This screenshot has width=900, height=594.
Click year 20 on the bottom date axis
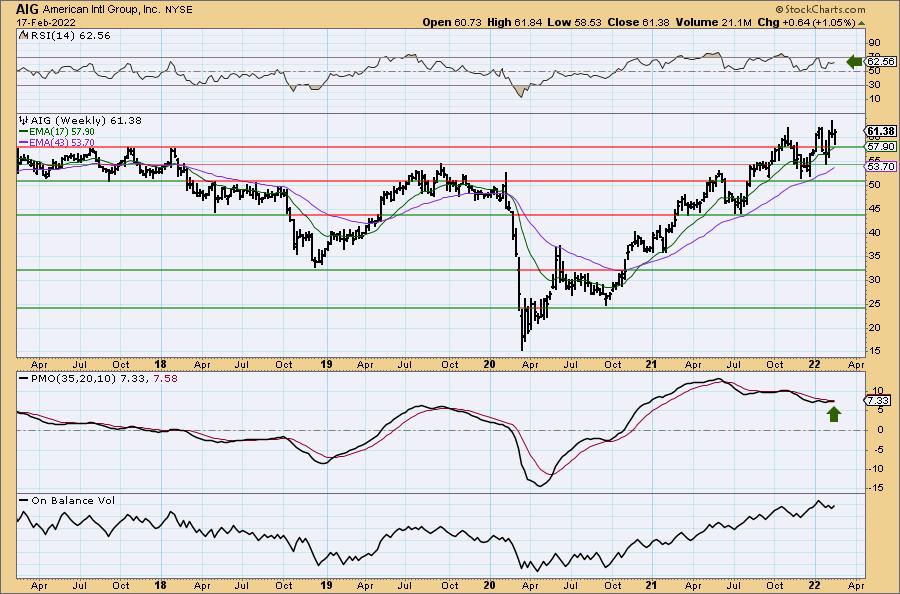tap(489, 585)
